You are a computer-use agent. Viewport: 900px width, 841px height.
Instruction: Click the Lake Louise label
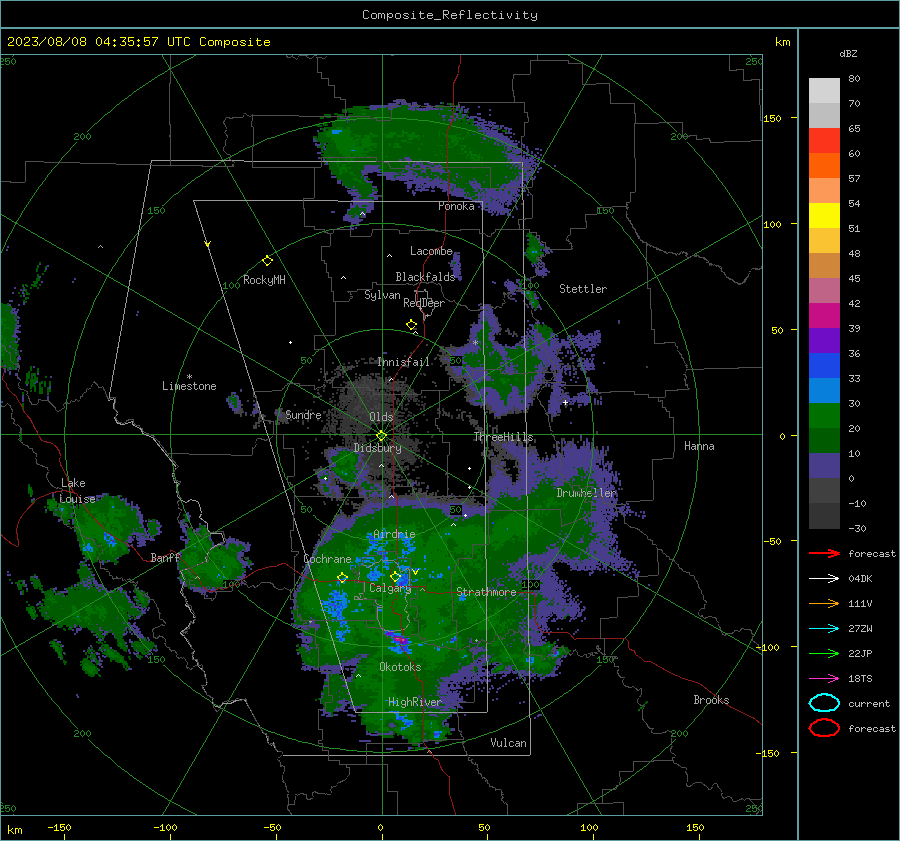77,491
